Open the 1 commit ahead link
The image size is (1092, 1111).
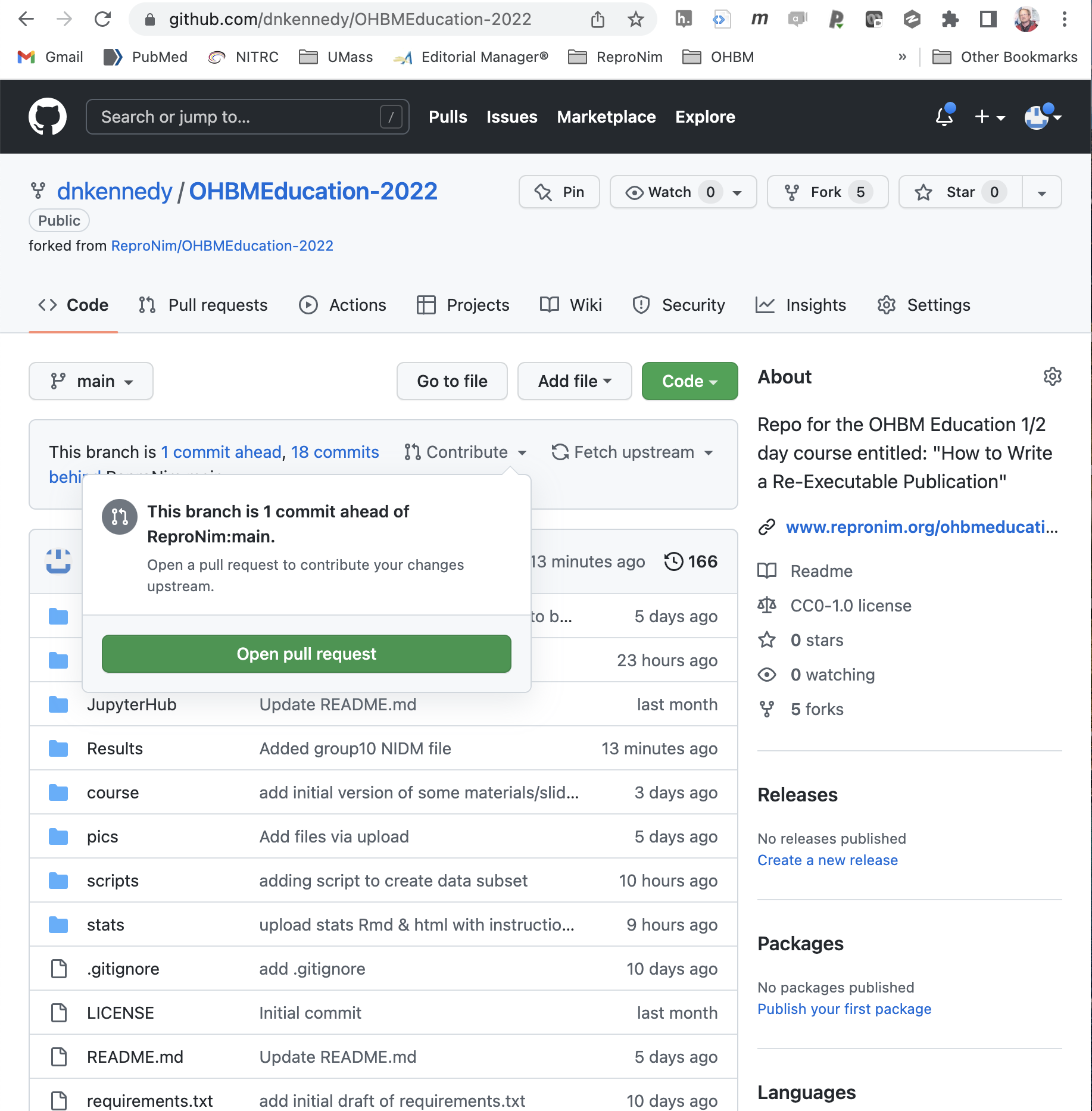point(221,452)
